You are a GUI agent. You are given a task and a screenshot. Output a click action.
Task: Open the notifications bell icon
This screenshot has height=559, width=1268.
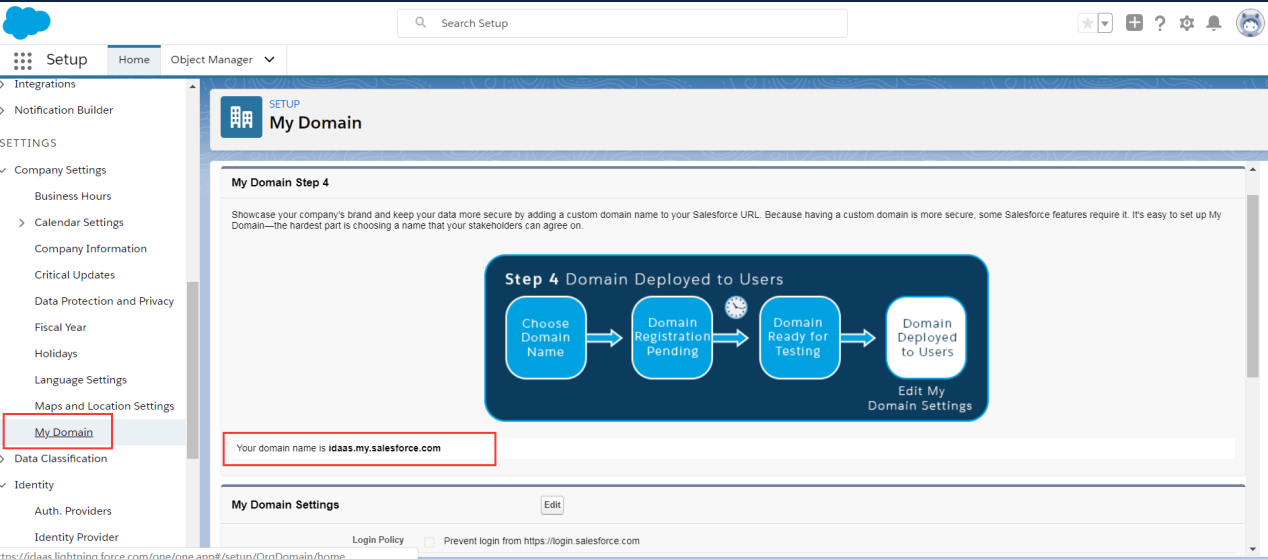tap(1214, 23)
